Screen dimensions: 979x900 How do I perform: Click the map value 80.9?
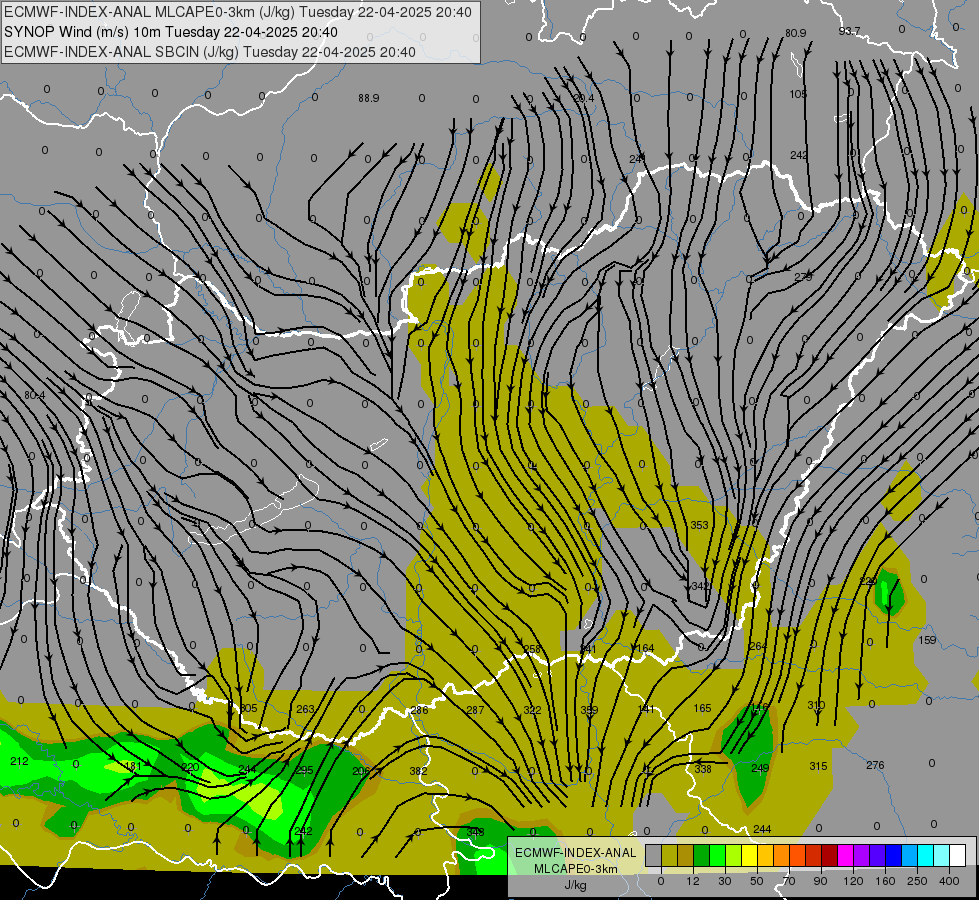click(x=795, y=33)
